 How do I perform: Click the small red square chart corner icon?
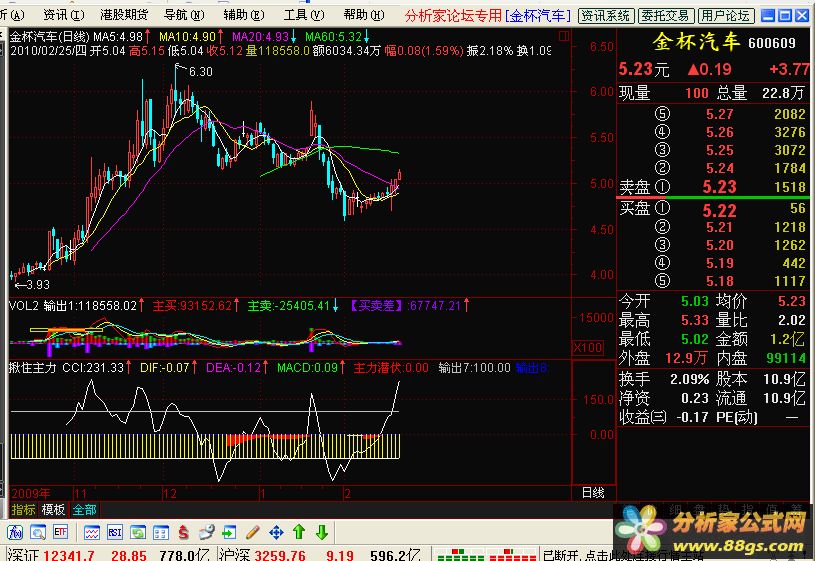[x=563, y=36]
